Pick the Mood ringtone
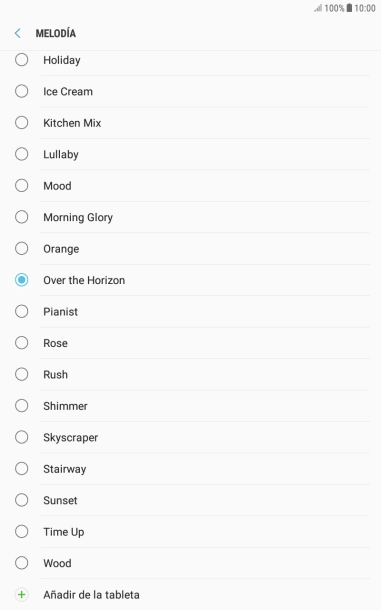This screenshot has height=610, width=381. [190, 186]
